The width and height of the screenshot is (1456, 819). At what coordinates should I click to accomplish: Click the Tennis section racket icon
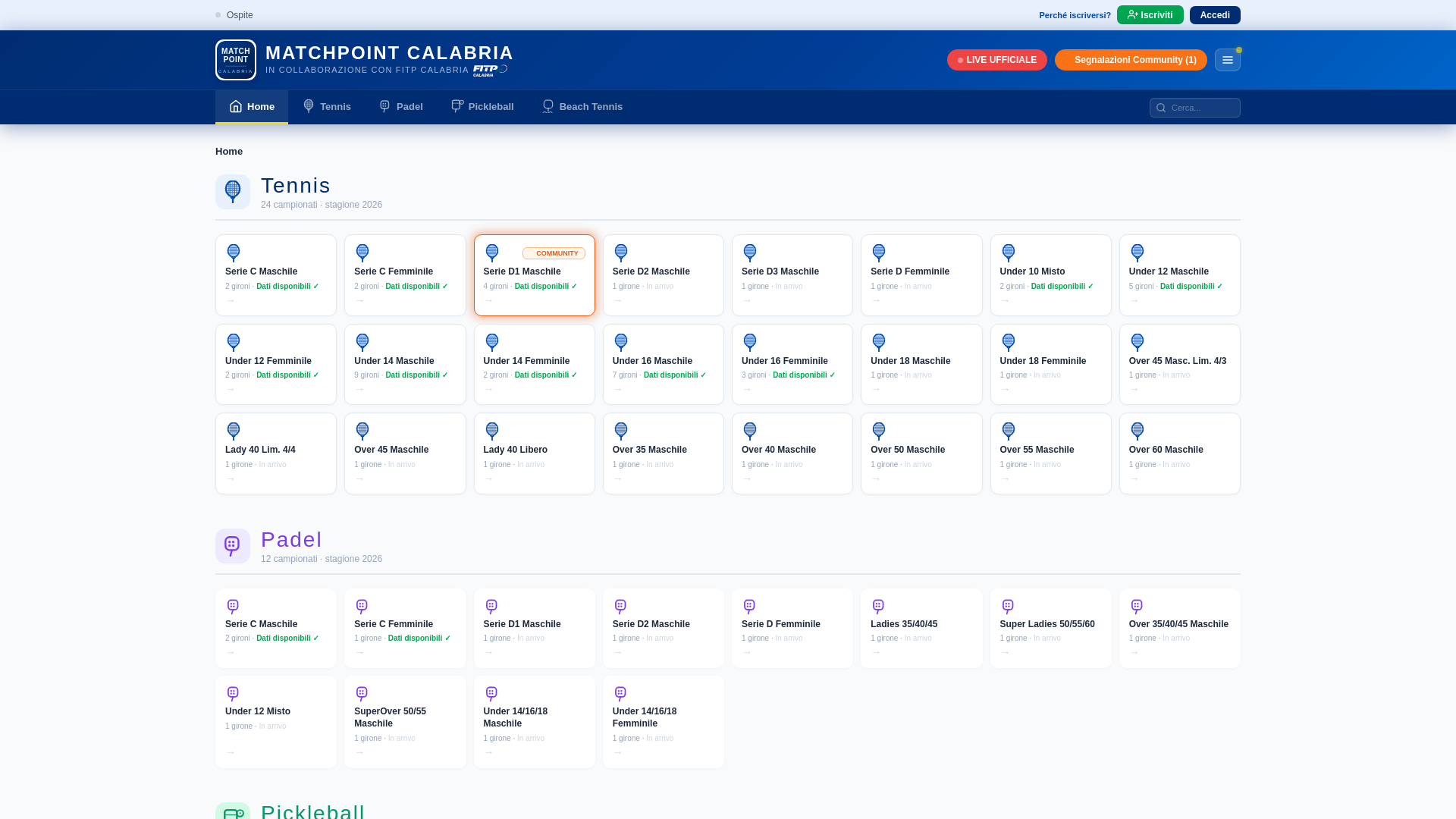click(x=233, y=192)
